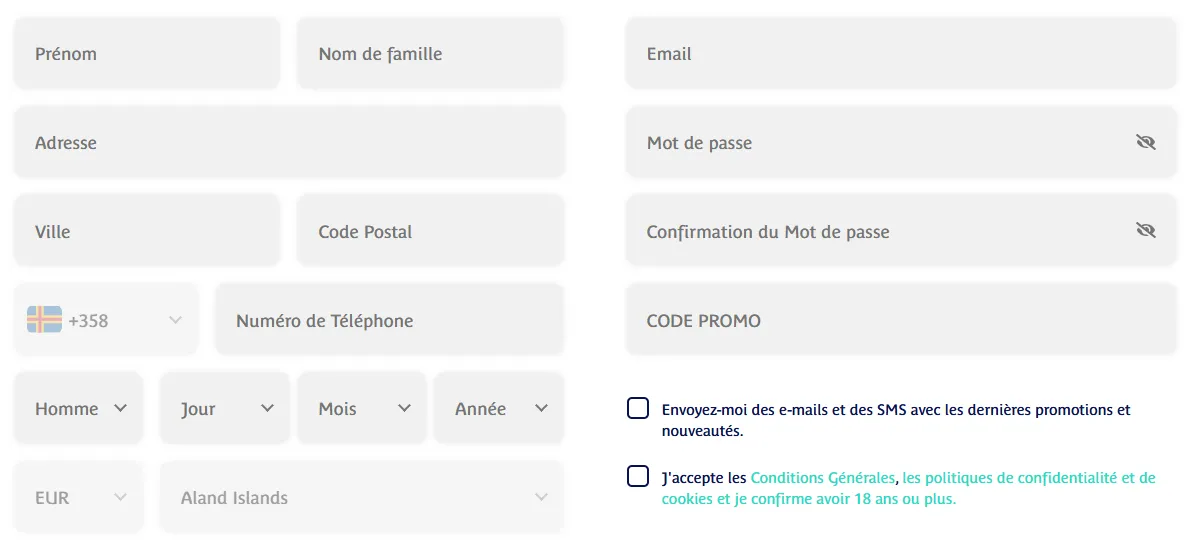Focus the CODE PROMO field
Viewport: 1194px width, 553px height.
[901, 320]
